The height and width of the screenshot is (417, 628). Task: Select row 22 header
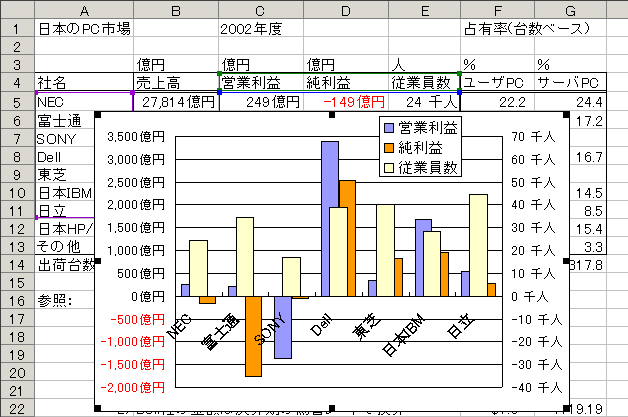pos(17,409)
